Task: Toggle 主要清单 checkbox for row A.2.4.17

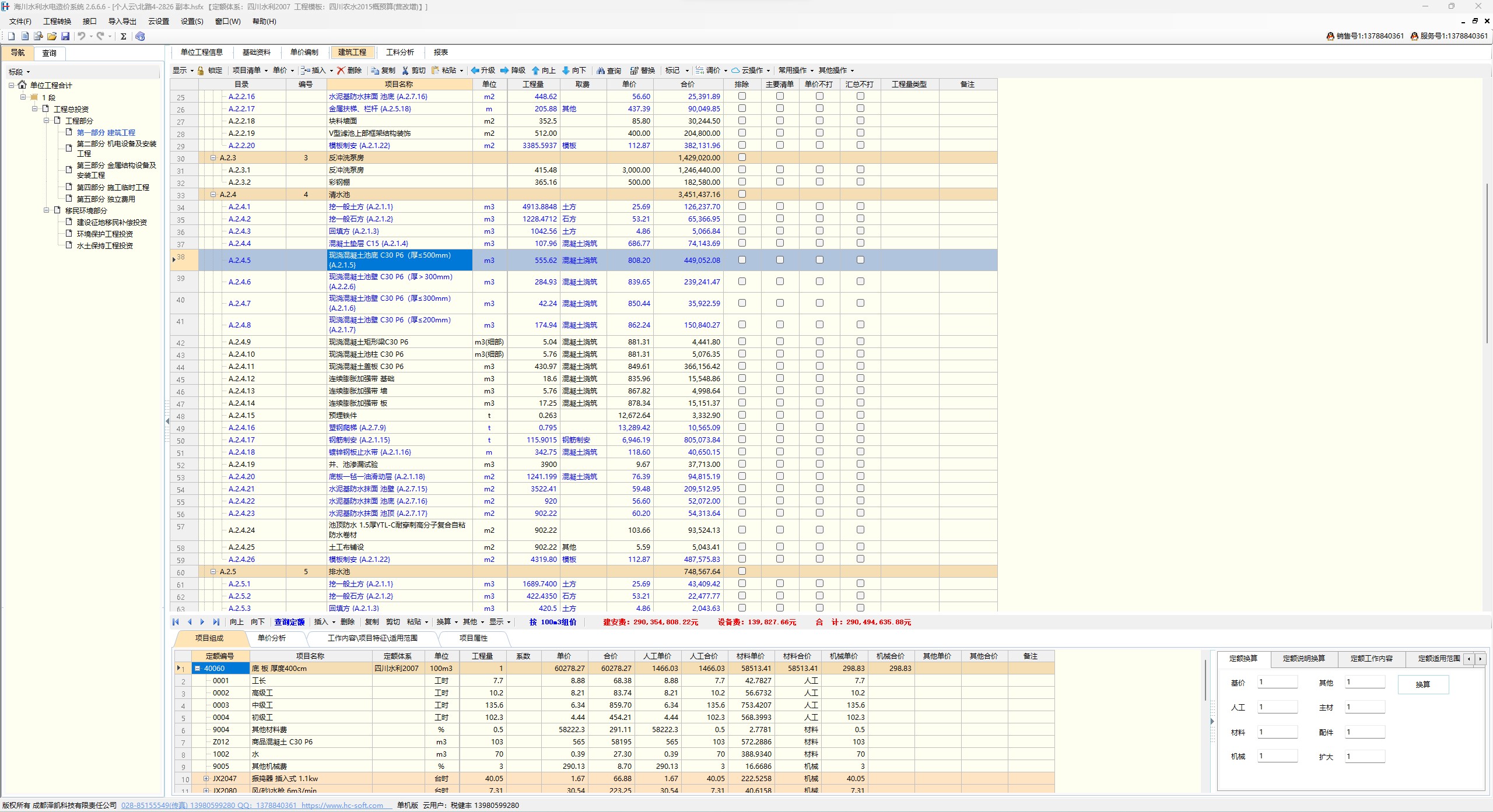Action: click(780, 440)
